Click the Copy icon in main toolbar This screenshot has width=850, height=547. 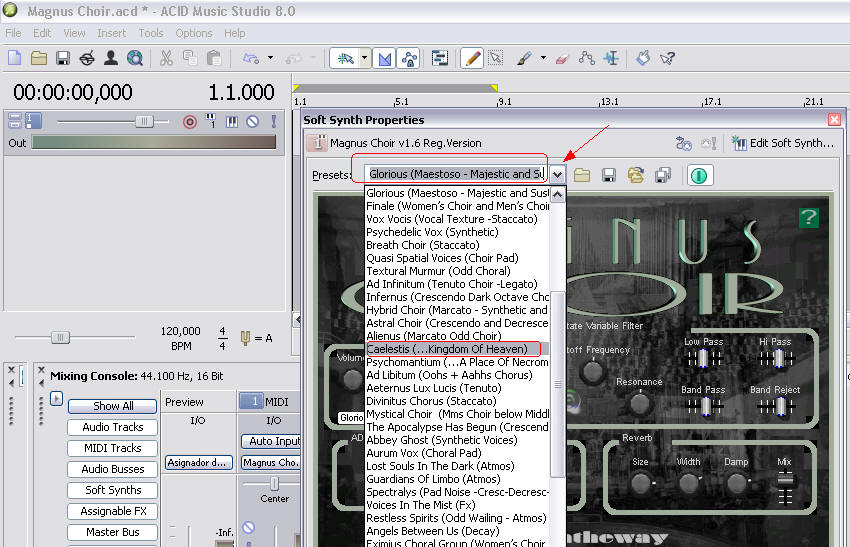click(190, 57)
